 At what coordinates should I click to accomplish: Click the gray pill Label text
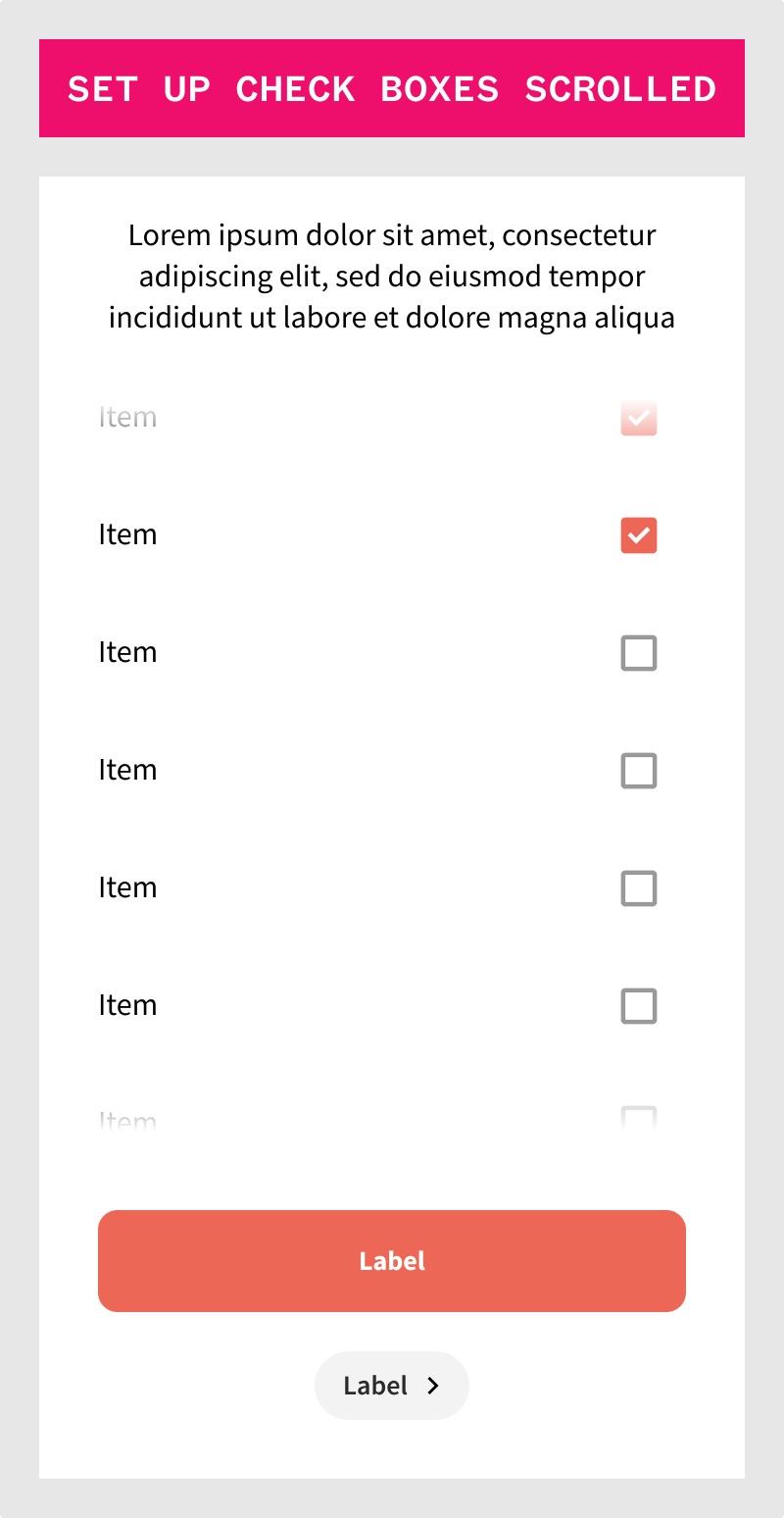click(375, 1386)
